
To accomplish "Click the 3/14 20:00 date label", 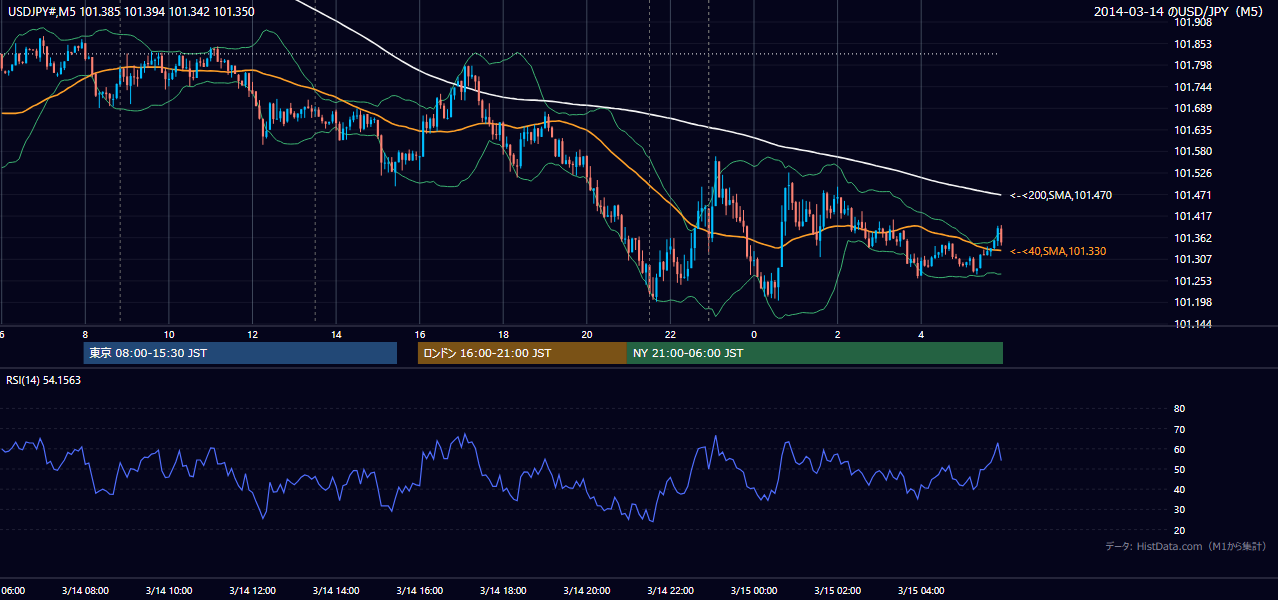I will click(x=587, y=590).
